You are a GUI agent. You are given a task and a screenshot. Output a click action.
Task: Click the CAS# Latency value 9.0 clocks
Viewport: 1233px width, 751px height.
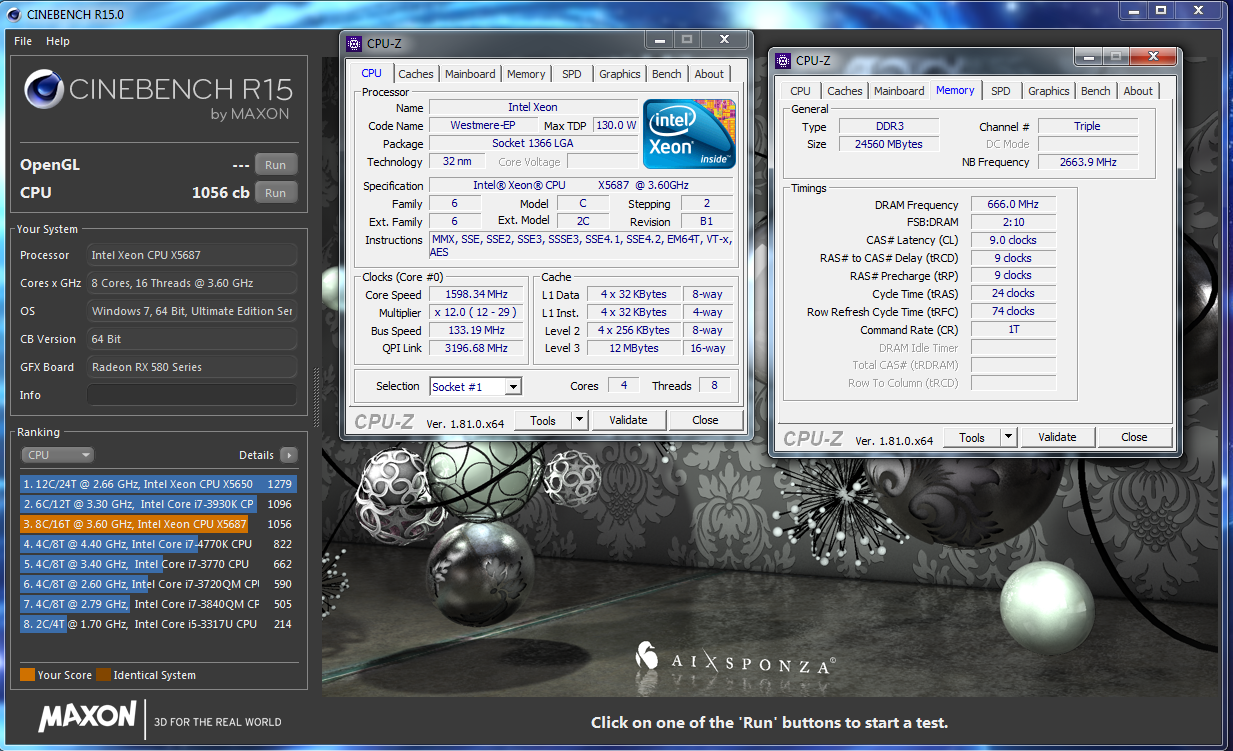[1013, 240]
